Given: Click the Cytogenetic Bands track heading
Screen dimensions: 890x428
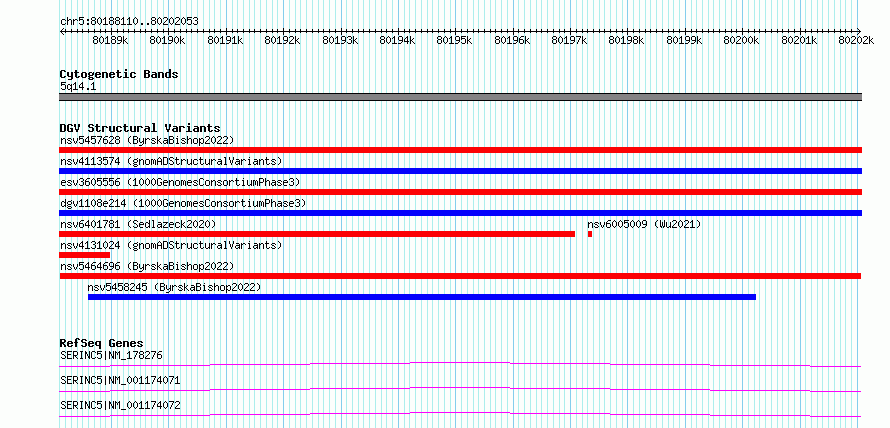Looking at the screenshot, I should click(119, 74).
